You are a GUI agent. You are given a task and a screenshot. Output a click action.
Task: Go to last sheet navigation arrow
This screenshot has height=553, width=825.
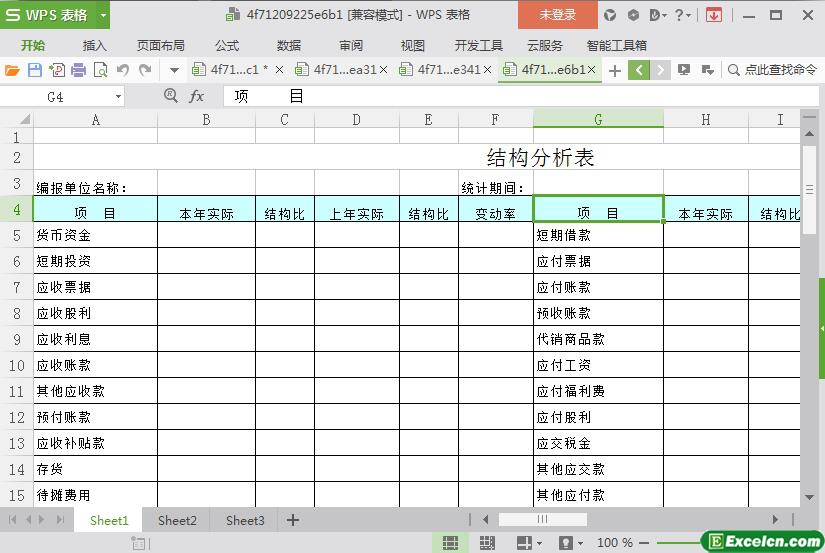pyautogui.click(x=61, y=520)
